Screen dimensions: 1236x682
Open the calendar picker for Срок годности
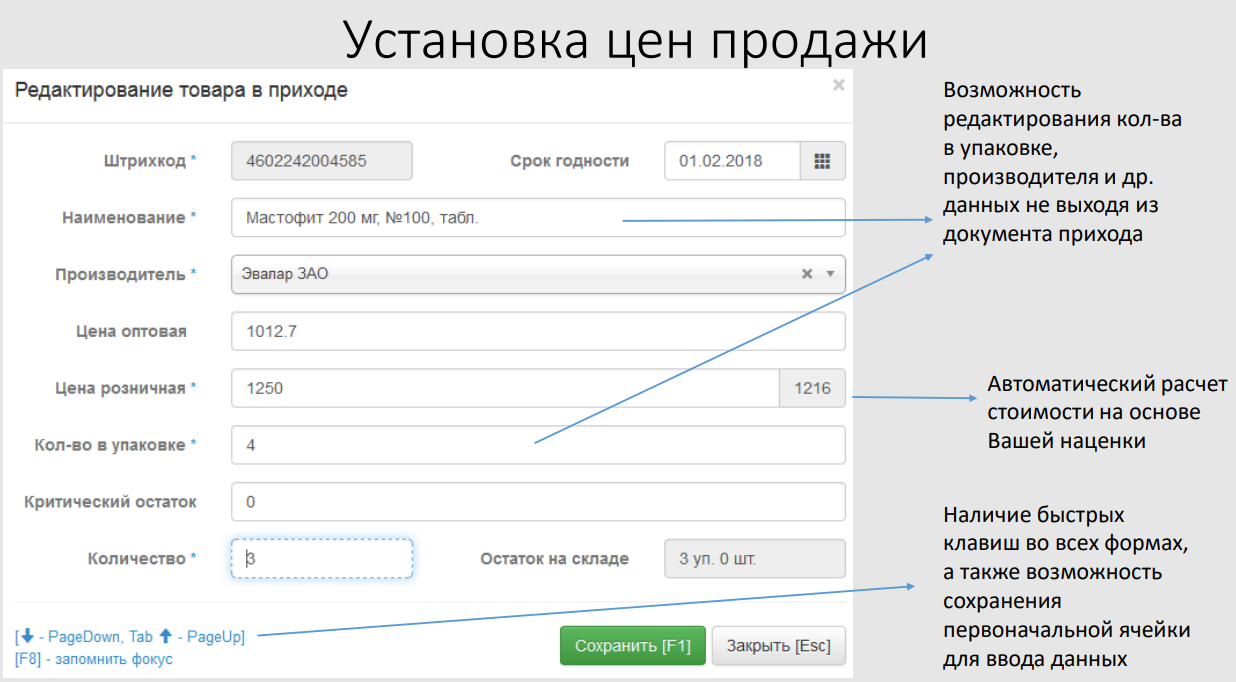(822, 161)
